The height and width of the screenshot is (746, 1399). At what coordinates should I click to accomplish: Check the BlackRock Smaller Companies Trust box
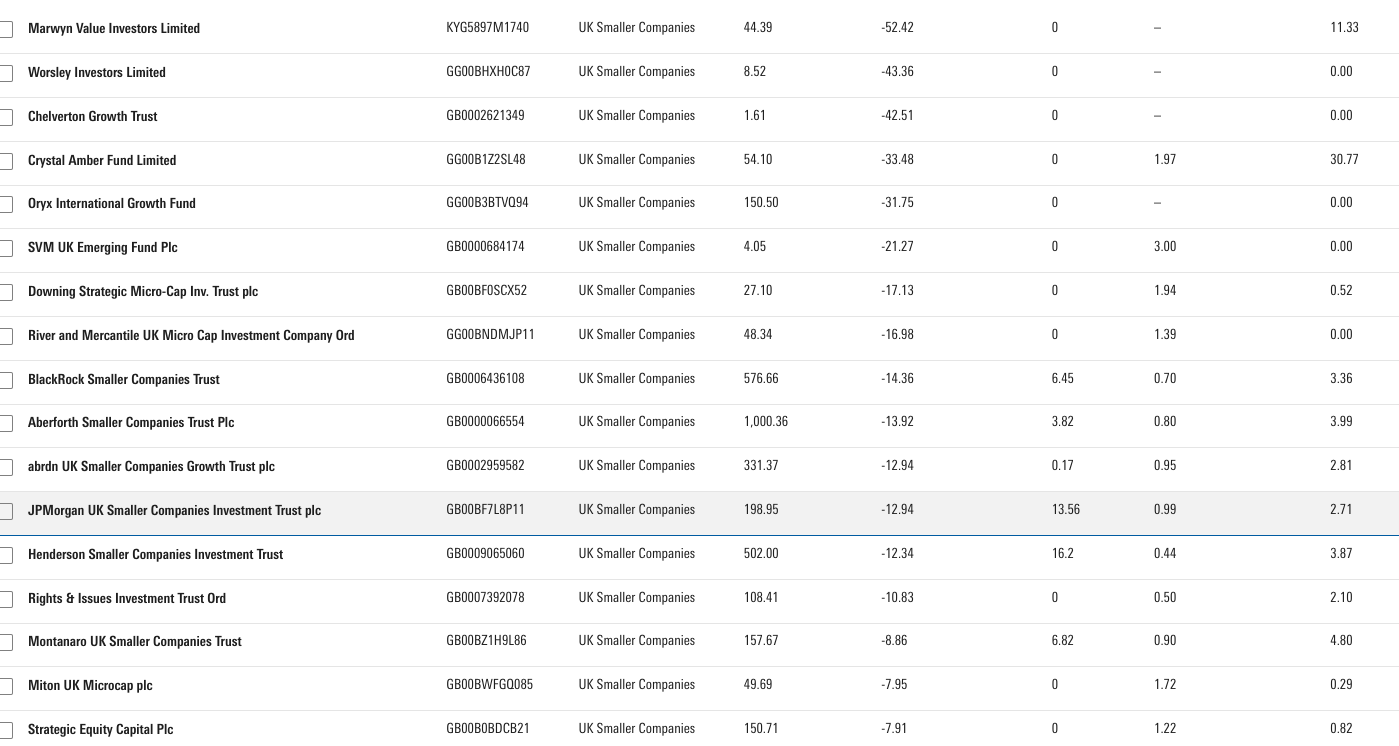point(5,380)
